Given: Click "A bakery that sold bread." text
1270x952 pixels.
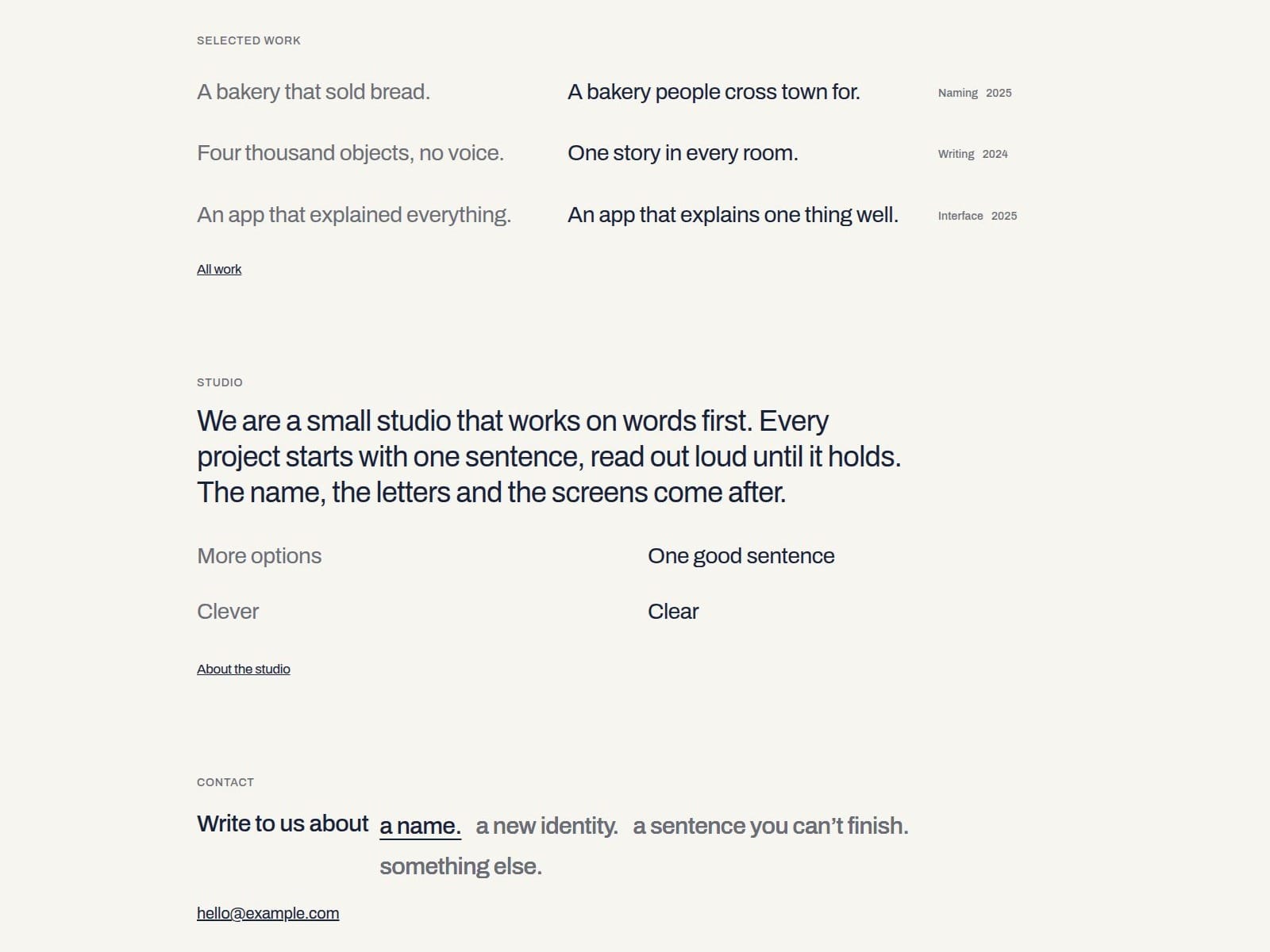Looking at the screenshot, I should tap(314, 92).
